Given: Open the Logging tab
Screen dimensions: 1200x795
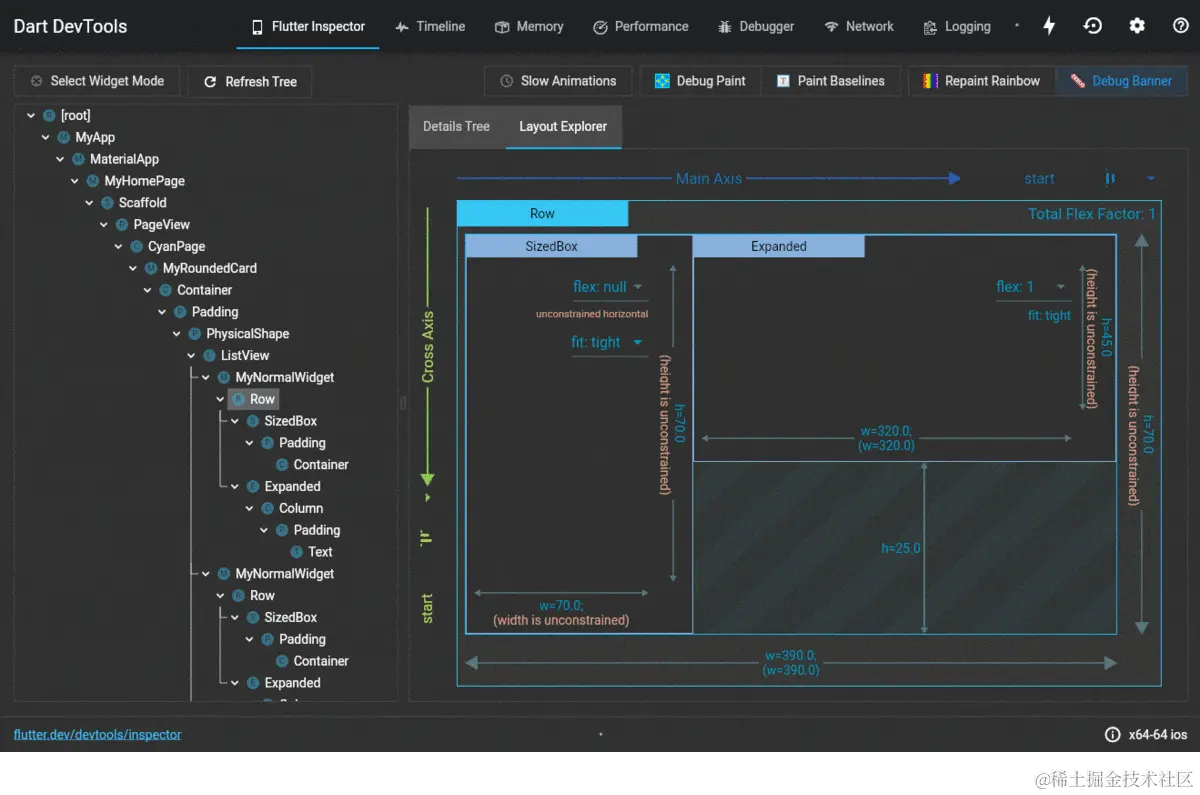Looking at the screenshot, I should point(957,27).
